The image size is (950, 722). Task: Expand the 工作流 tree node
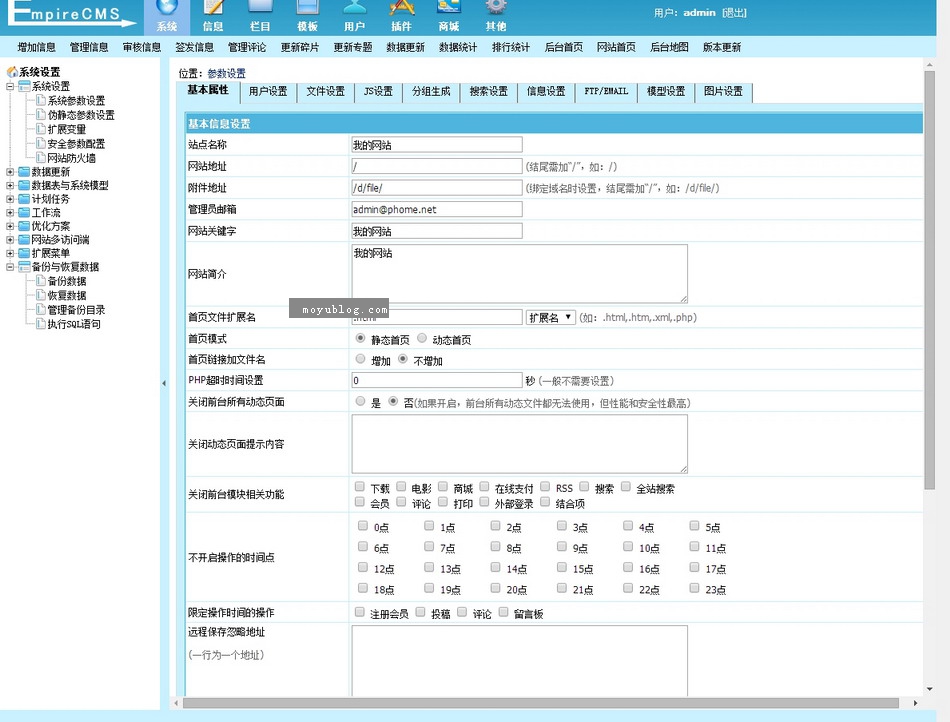10,213
